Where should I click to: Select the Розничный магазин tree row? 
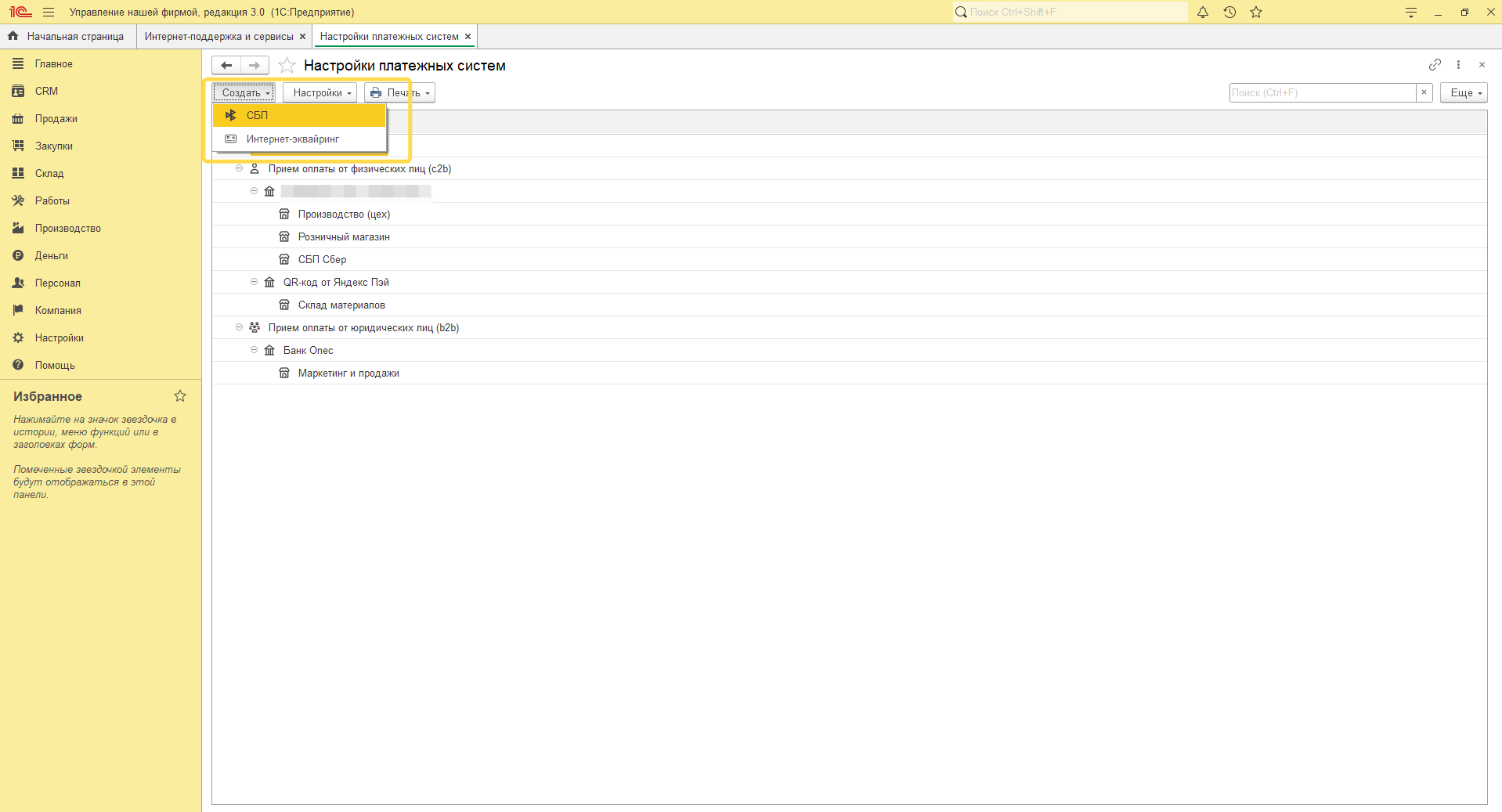pos(344,237)
